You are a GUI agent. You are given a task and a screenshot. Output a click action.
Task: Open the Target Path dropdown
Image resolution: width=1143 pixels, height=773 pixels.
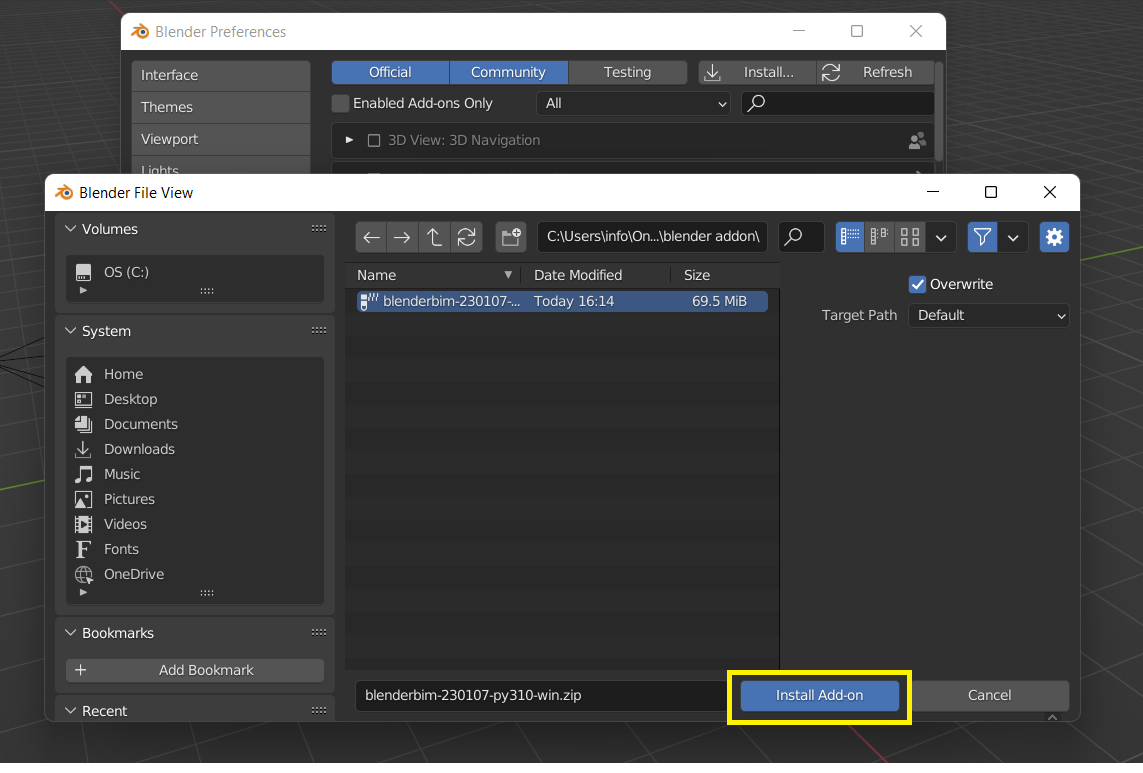988,315
